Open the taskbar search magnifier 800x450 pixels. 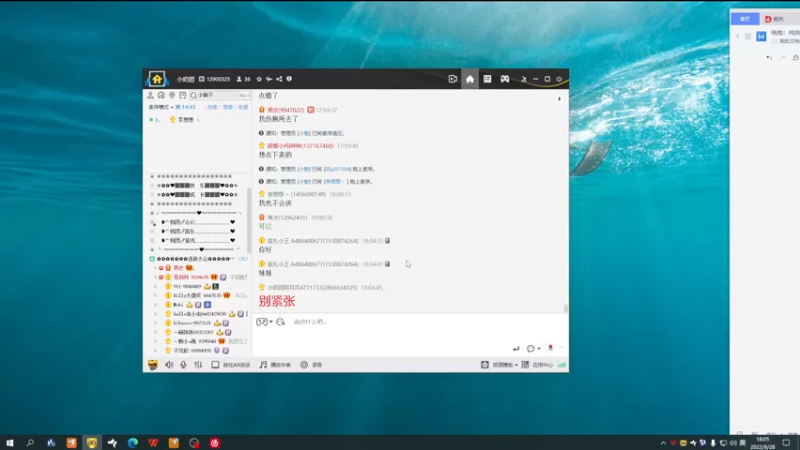pos(30,443)
